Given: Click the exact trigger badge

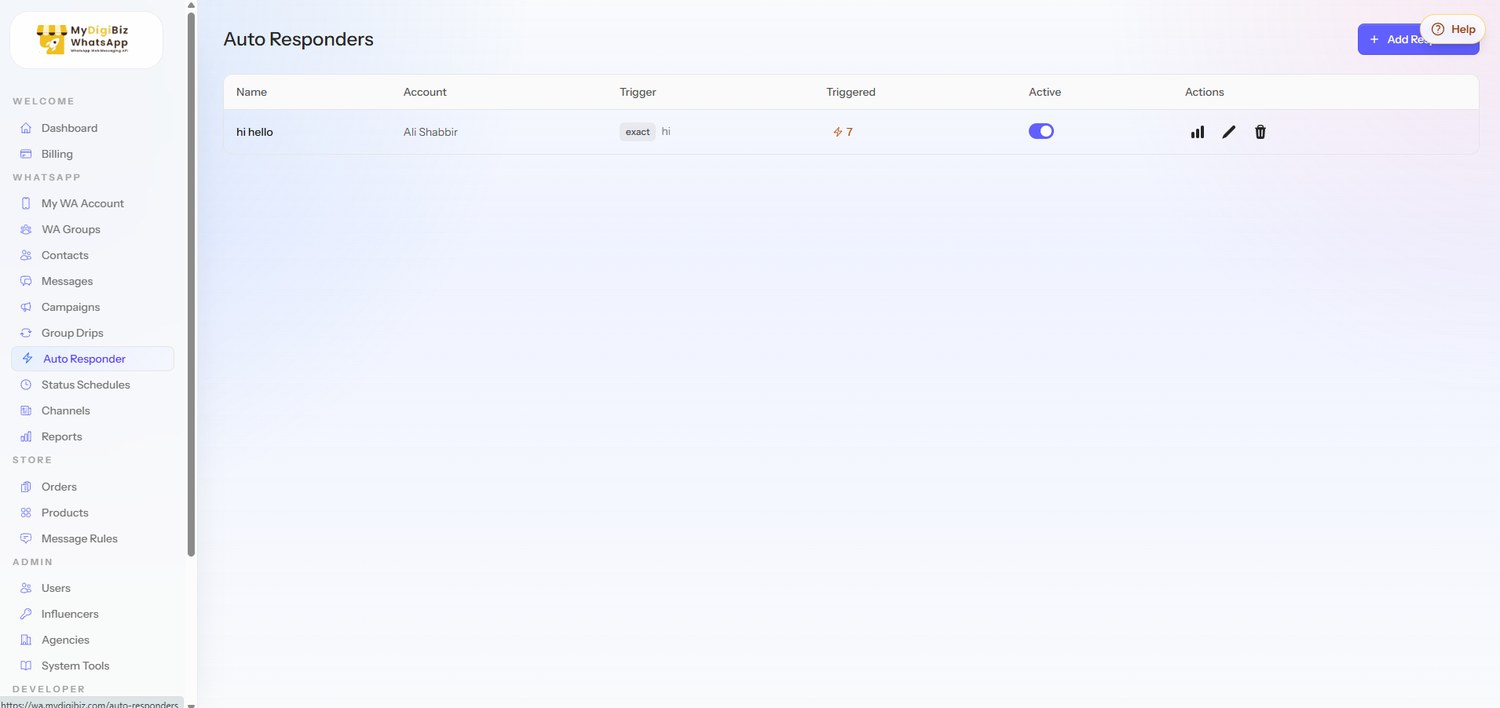Looking at the screenshot, I should (637, 132).
